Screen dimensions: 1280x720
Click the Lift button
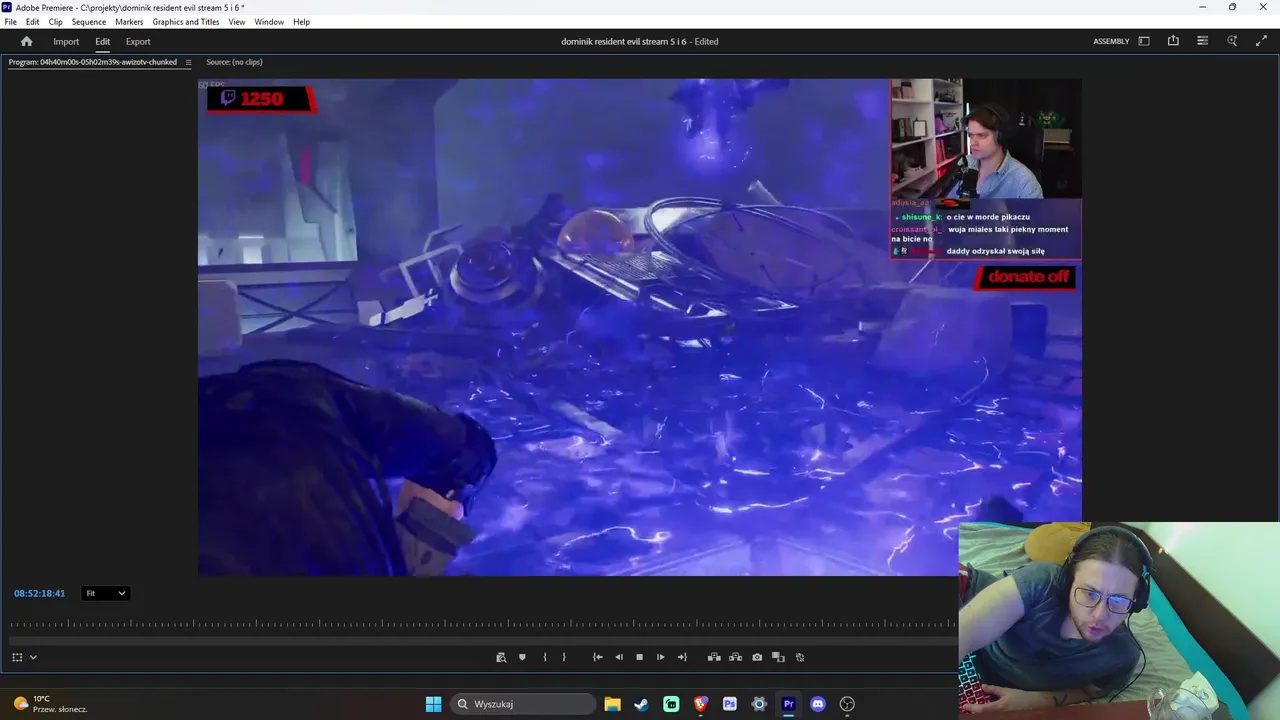pos(714,657)
